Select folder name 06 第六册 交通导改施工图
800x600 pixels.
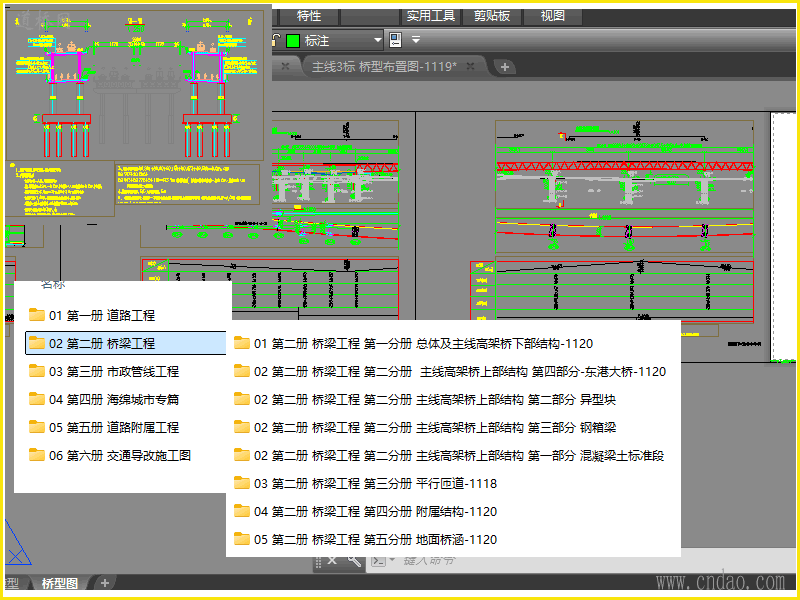(120, 456)
